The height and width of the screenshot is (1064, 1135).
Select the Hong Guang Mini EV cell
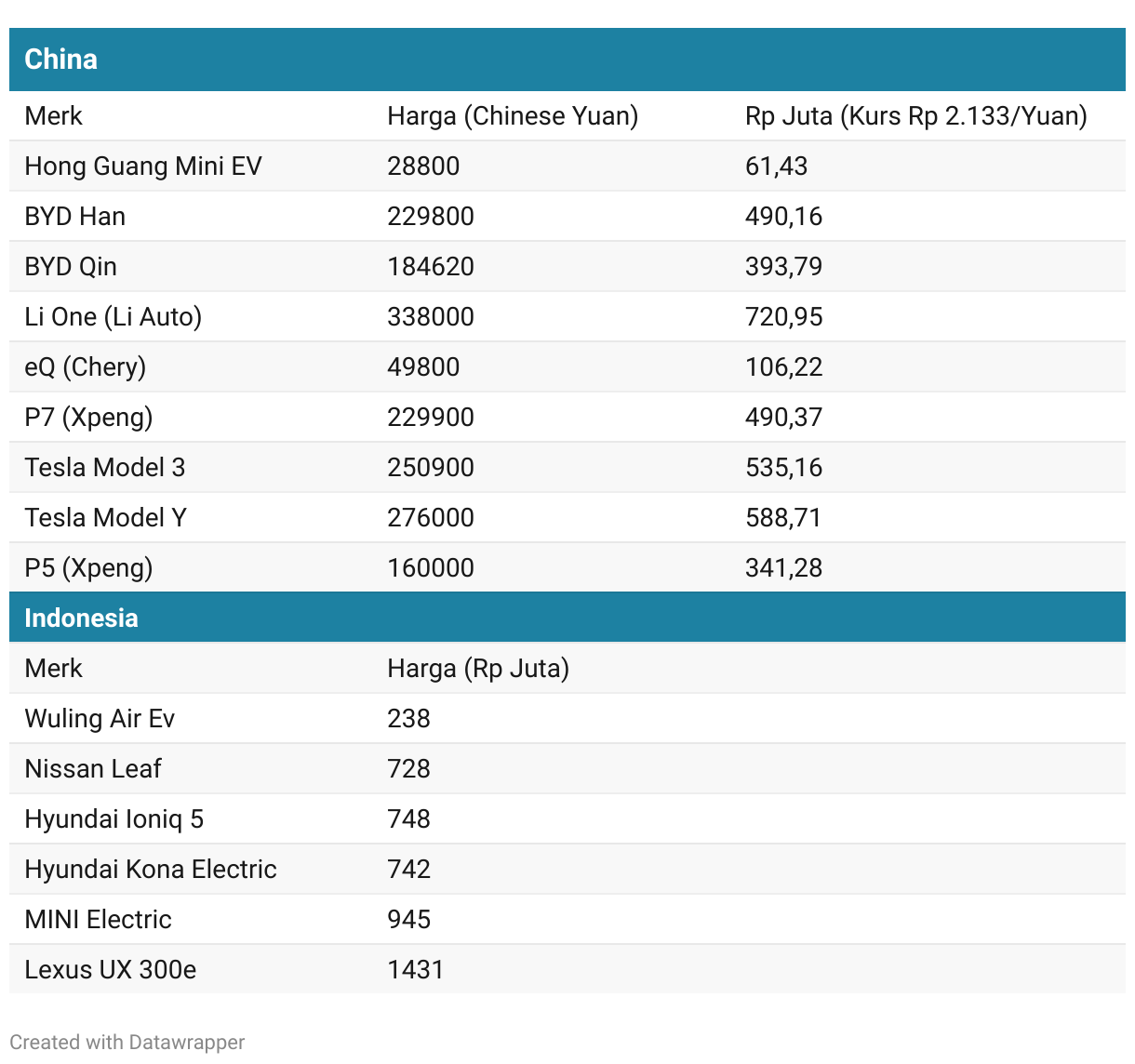pos(143,166)
